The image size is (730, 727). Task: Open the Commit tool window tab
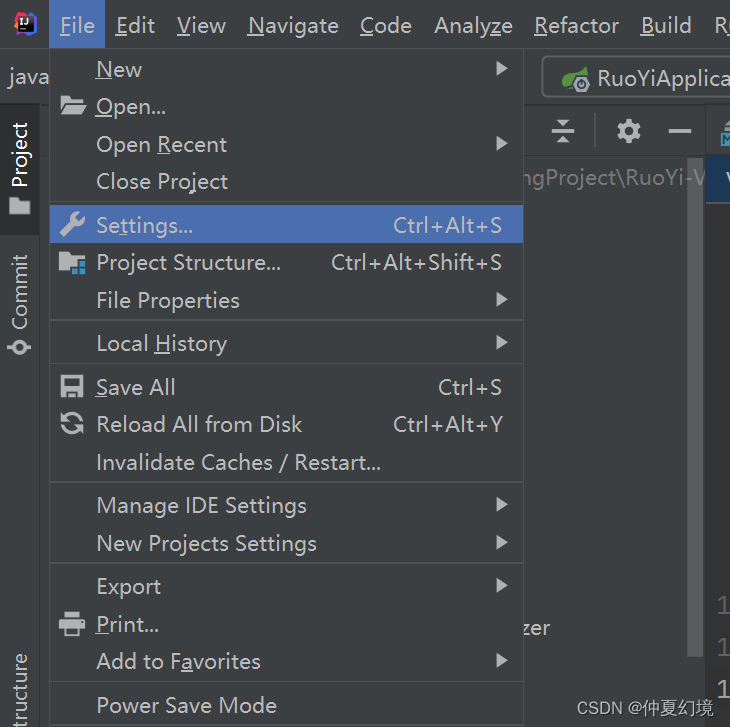tap(20, 304)
